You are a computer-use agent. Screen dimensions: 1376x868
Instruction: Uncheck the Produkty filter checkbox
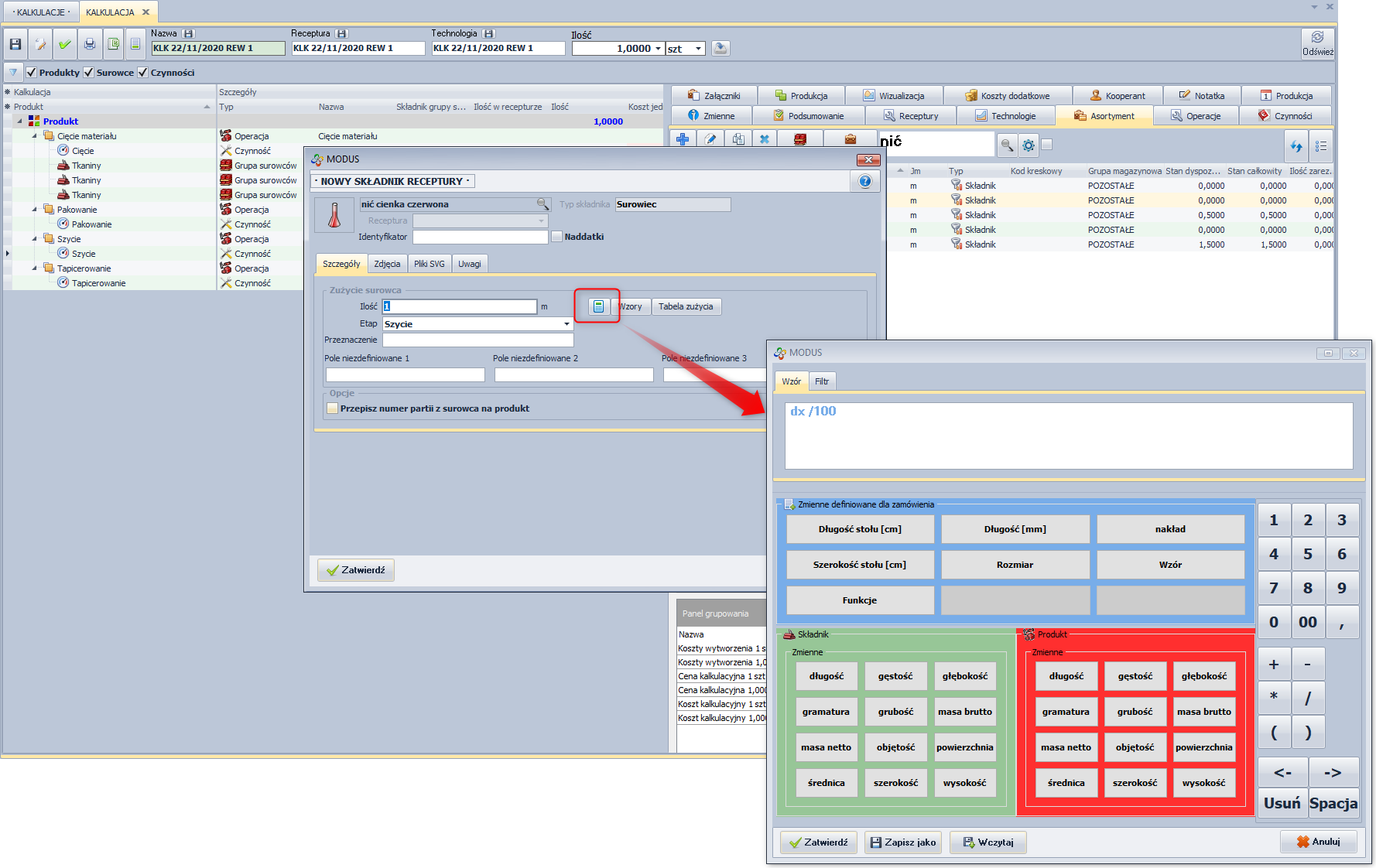tap(32, 73)
